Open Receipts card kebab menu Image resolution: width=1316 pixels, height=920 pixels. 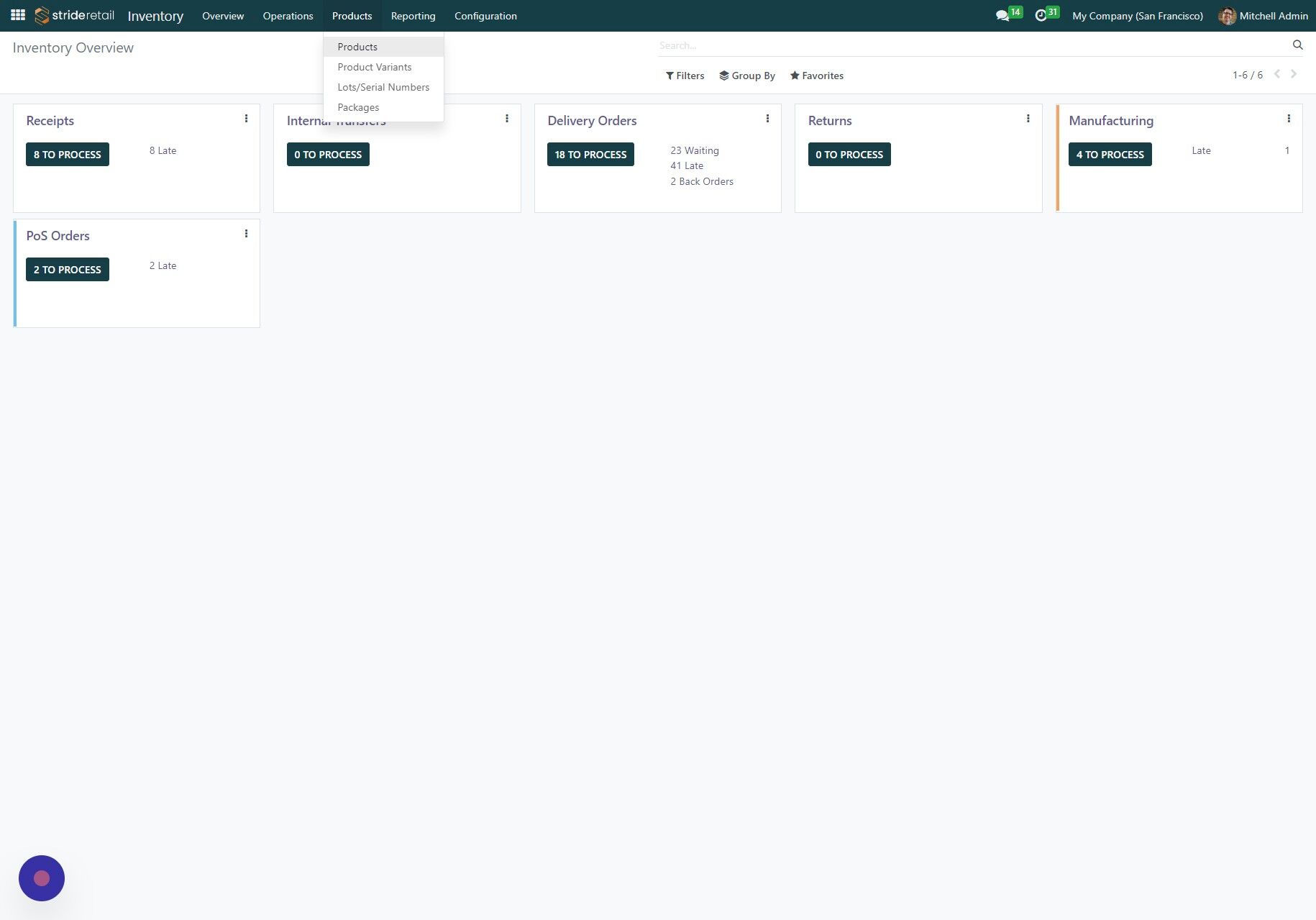pos(246,119)
